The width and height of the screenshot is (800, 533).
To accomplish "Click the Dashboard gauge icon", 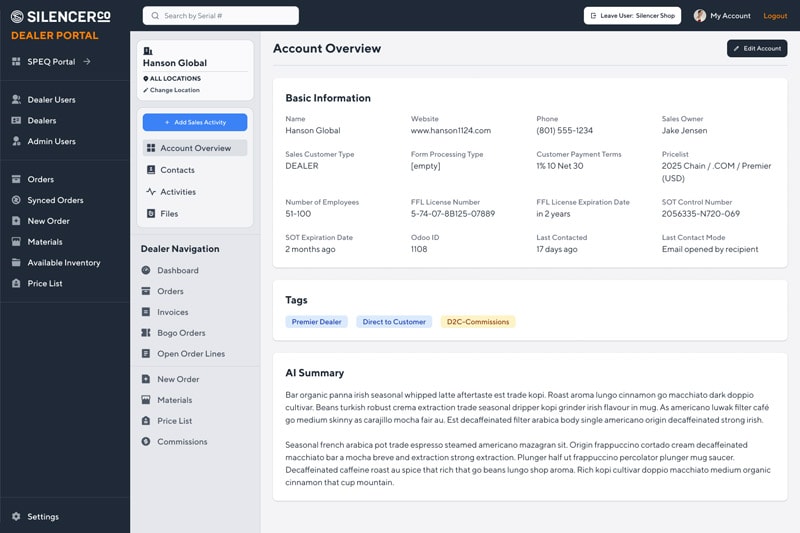I will pyautogui.click(x=146, y=271).
